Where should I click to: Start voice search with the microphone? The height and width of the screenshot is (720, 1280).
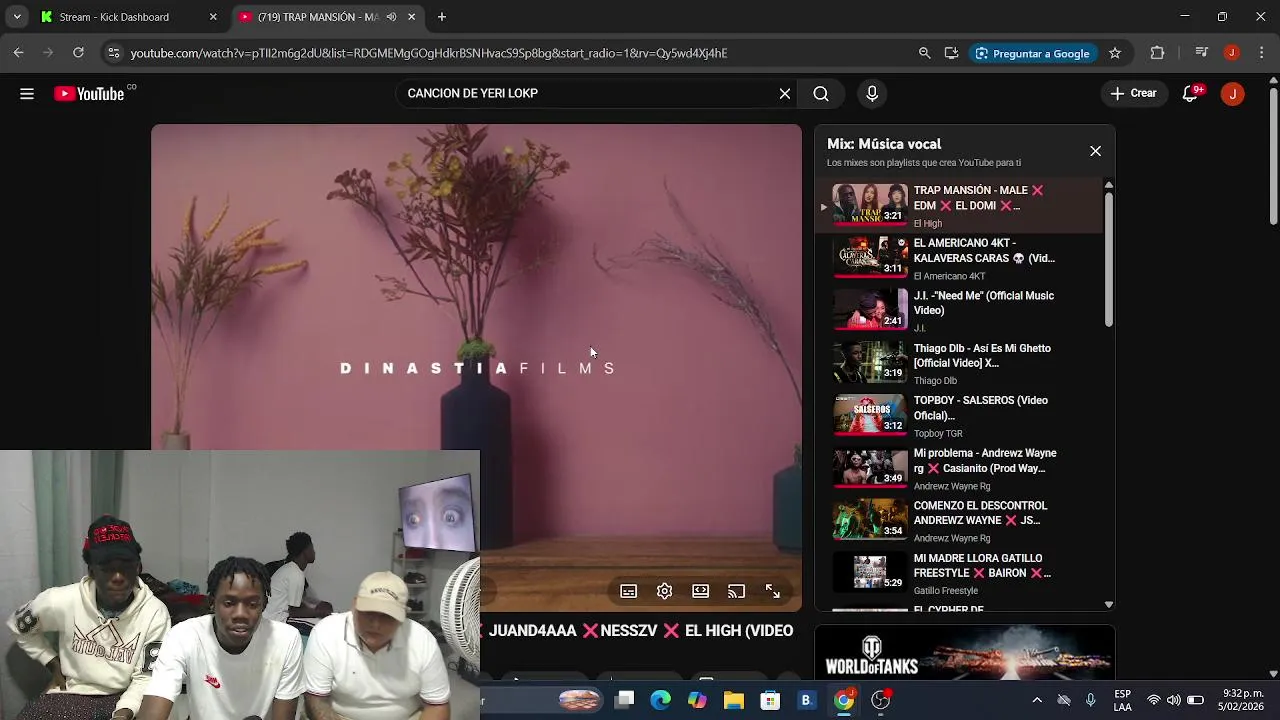click(x=872, y=94)
